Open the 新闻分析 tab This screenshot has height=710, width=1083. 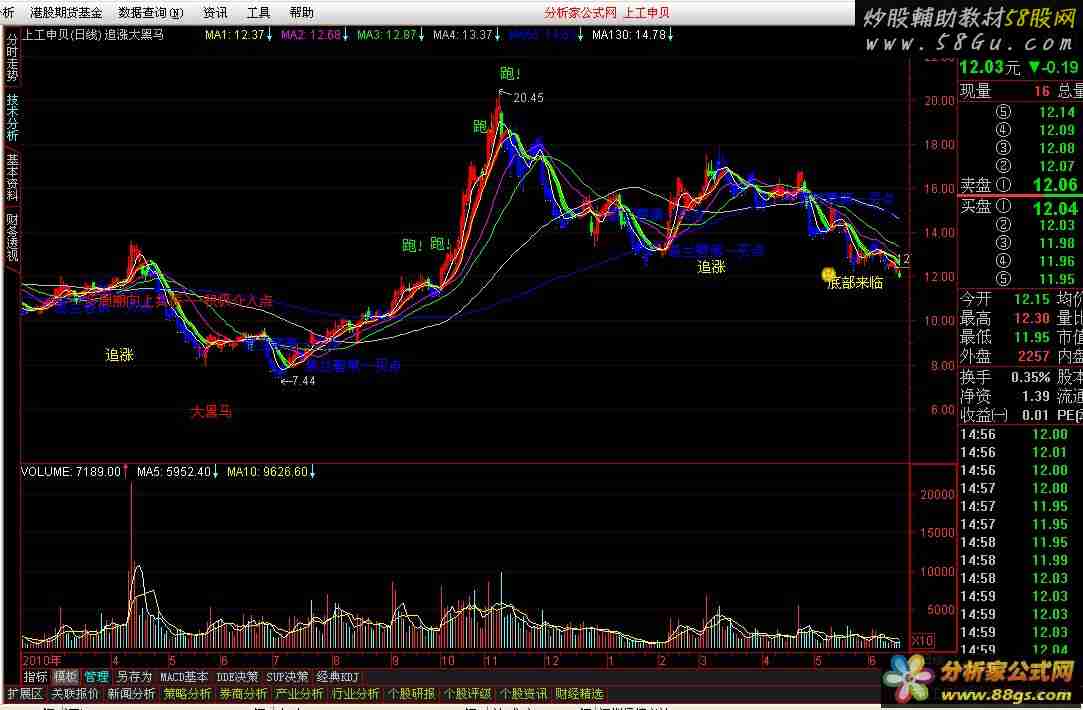click(131, 693)
